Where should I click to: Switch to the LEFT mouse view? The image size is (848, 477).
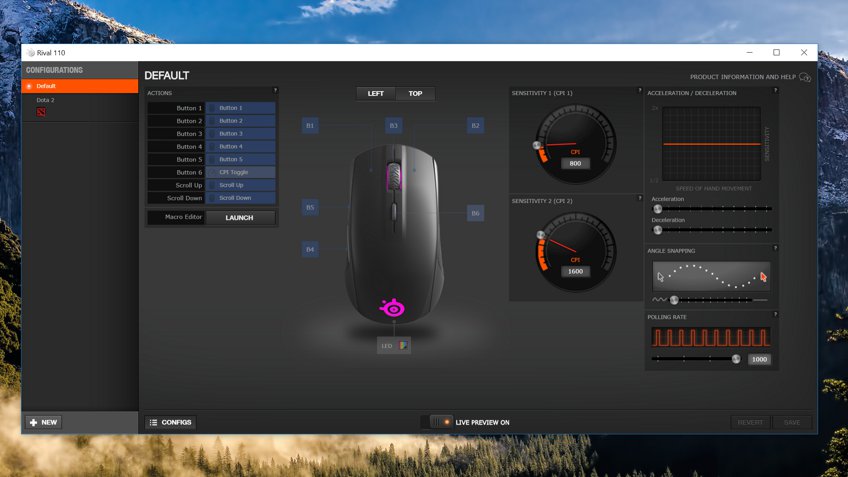(x=376, y=94)
